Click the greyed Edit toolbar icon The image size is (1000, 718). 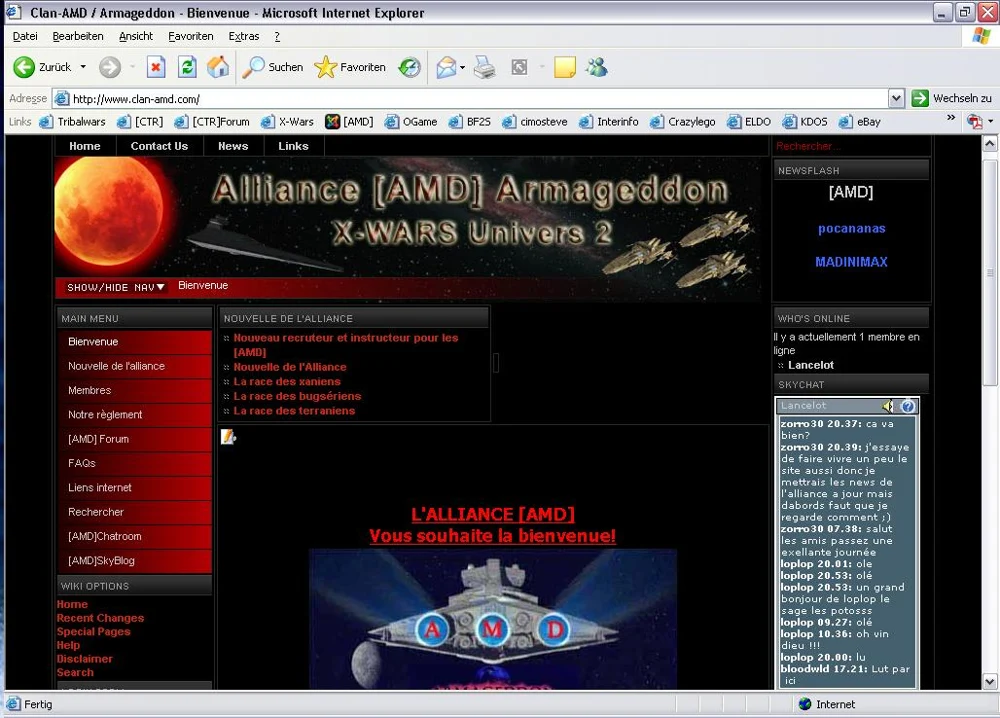coord(520,67)
